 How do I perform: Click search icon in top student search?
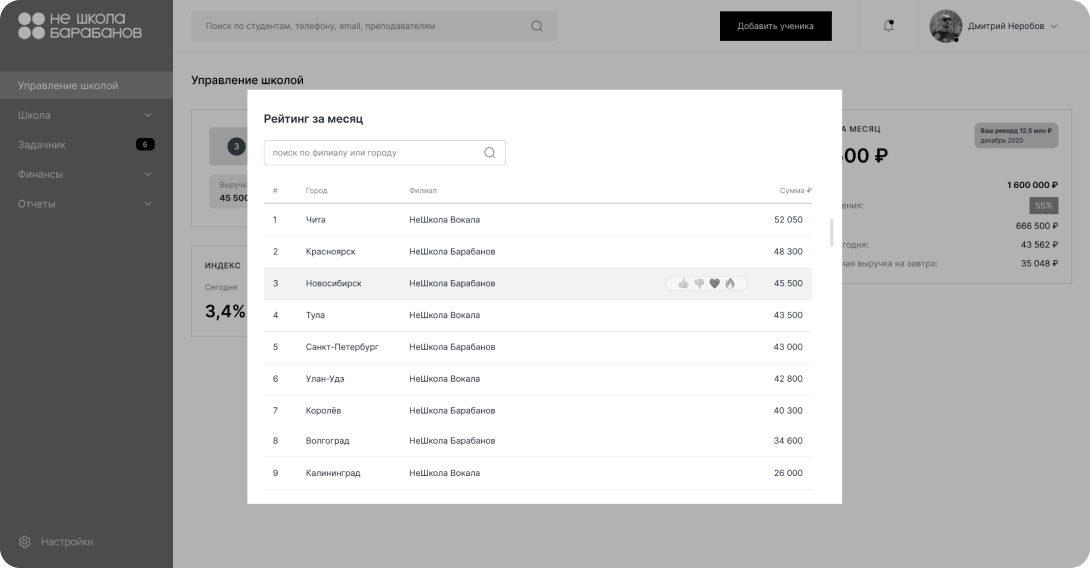pyautogui.click(x=537, y=26)
